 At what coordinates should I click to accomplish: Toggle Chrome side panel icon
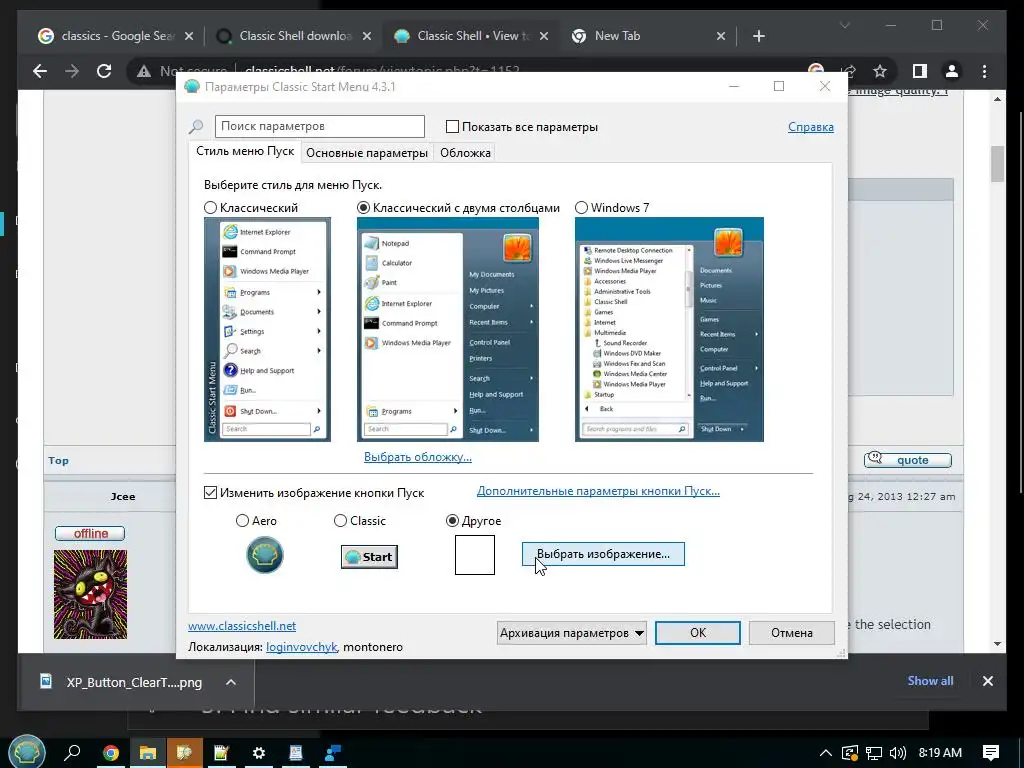point(920,71)
